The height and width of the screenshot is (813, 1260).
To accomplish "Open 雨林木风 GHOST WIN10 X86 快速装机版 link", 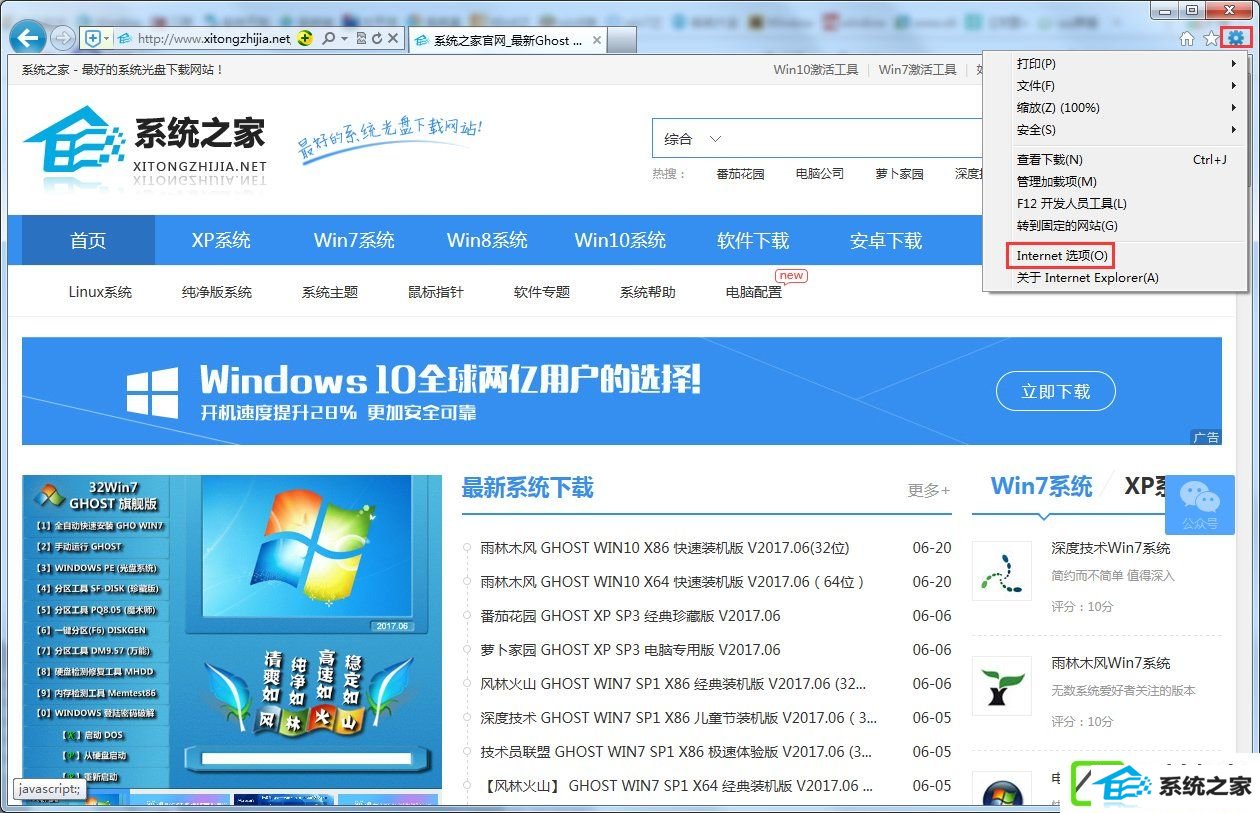I will 665,548.
